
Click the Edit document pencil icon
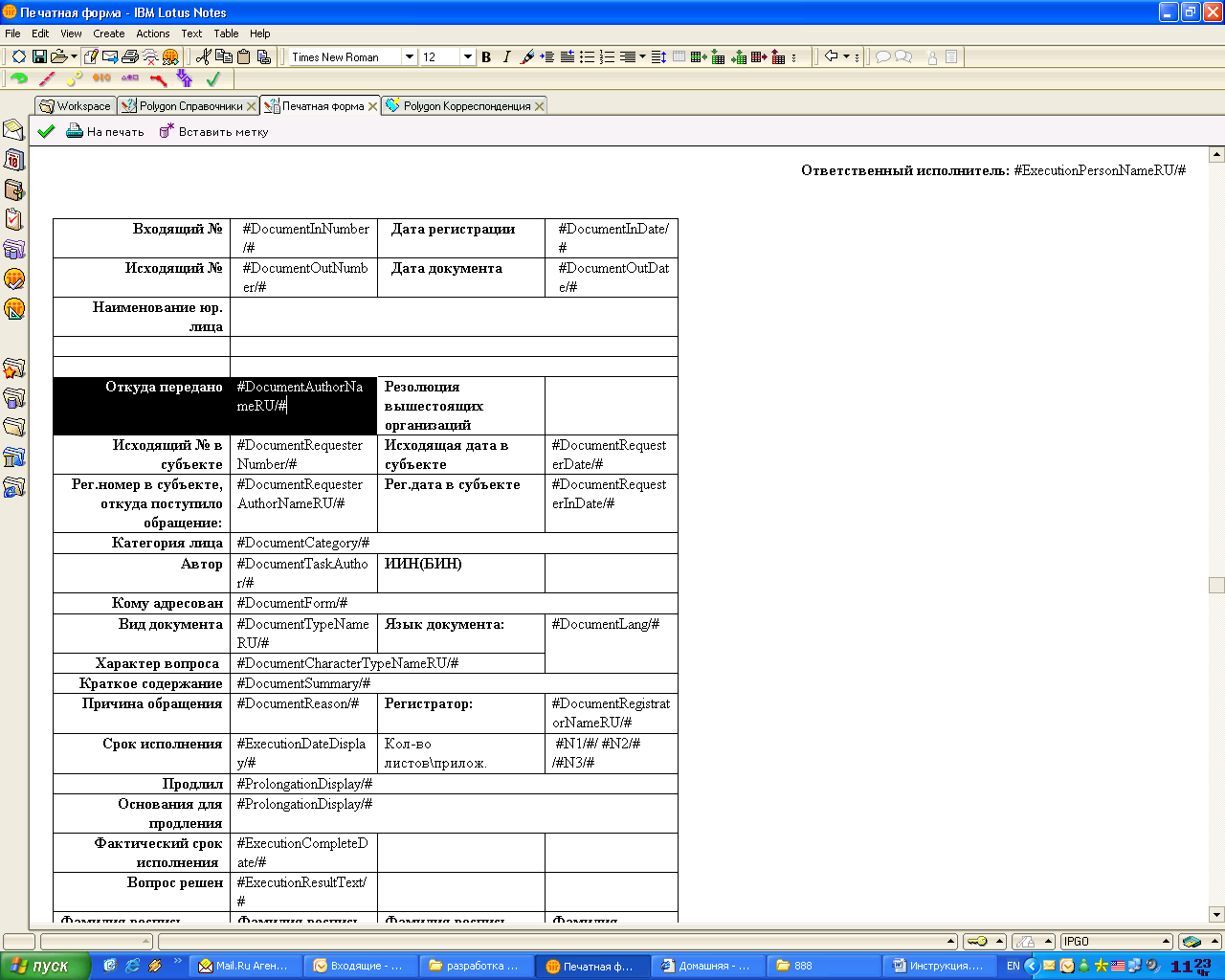90,56
